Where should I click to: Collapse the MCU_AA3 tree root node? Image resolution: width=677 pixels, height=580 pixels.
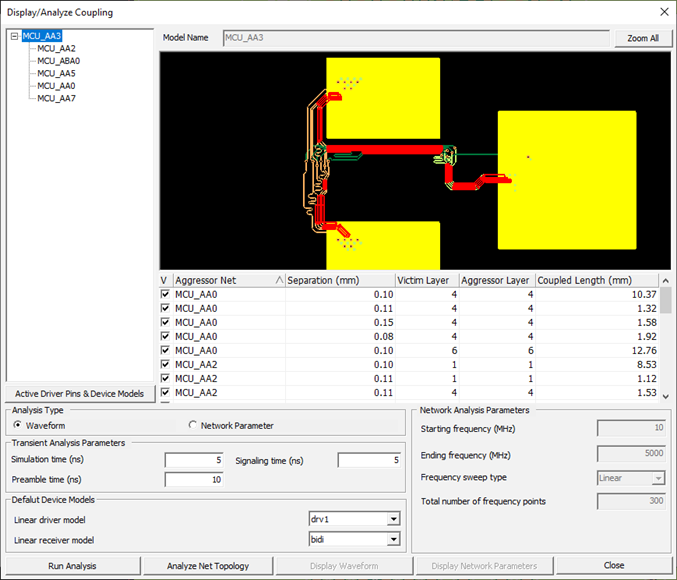coord(14,37)
